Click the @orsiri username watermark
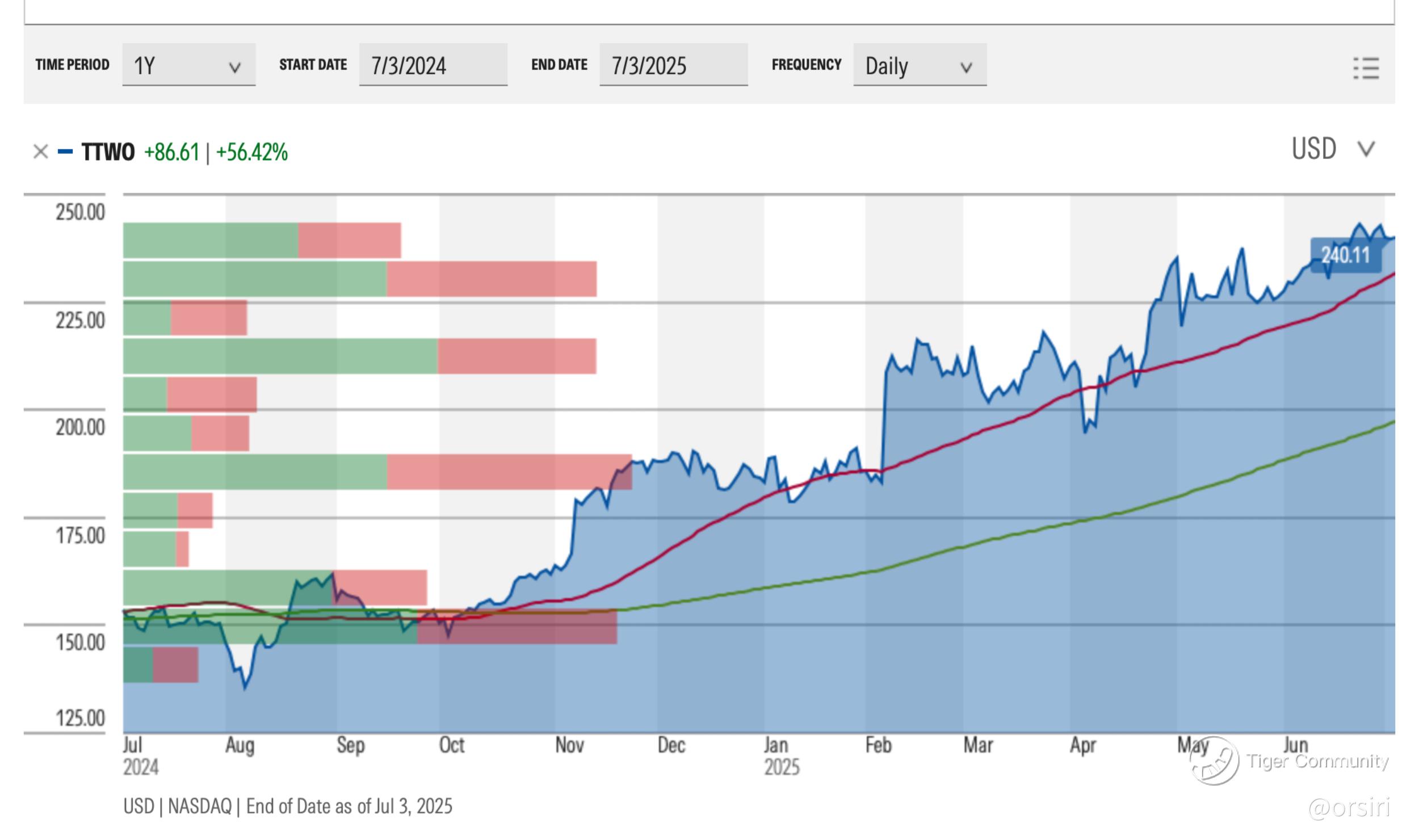 (1349, 807)
